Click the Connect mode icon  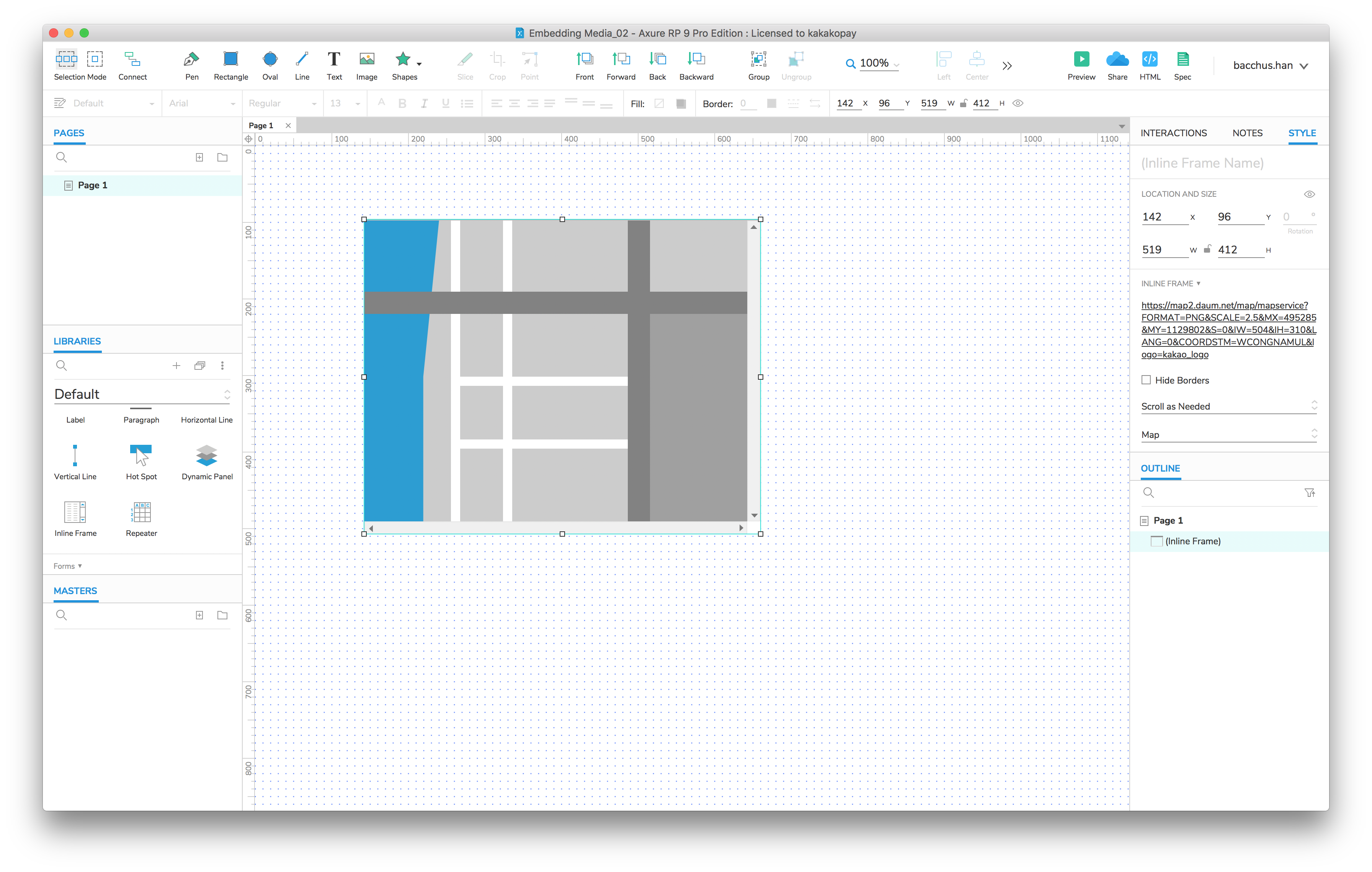pos(132,59)
